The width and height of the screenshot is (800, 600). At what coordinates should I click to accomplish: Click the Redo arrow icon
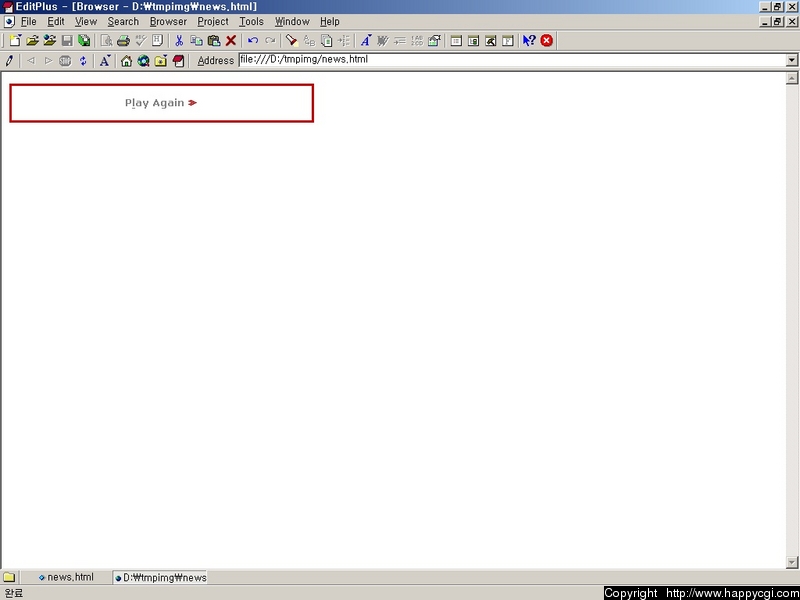270,40
